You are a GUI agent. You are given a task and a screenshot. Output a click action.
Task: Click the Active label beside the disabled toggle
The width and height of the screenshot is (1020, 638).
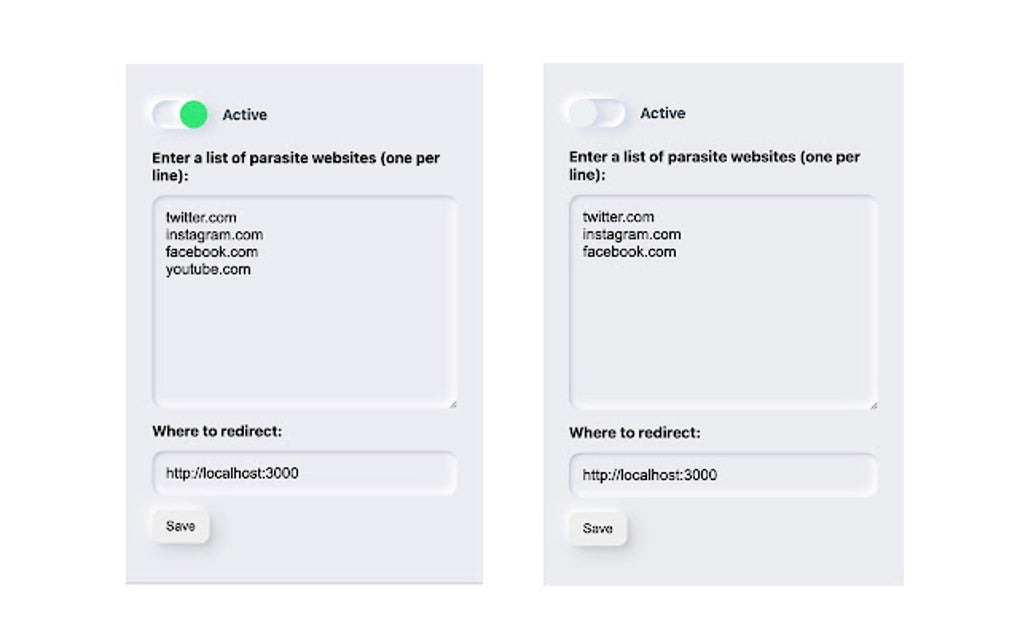(662, 114)
